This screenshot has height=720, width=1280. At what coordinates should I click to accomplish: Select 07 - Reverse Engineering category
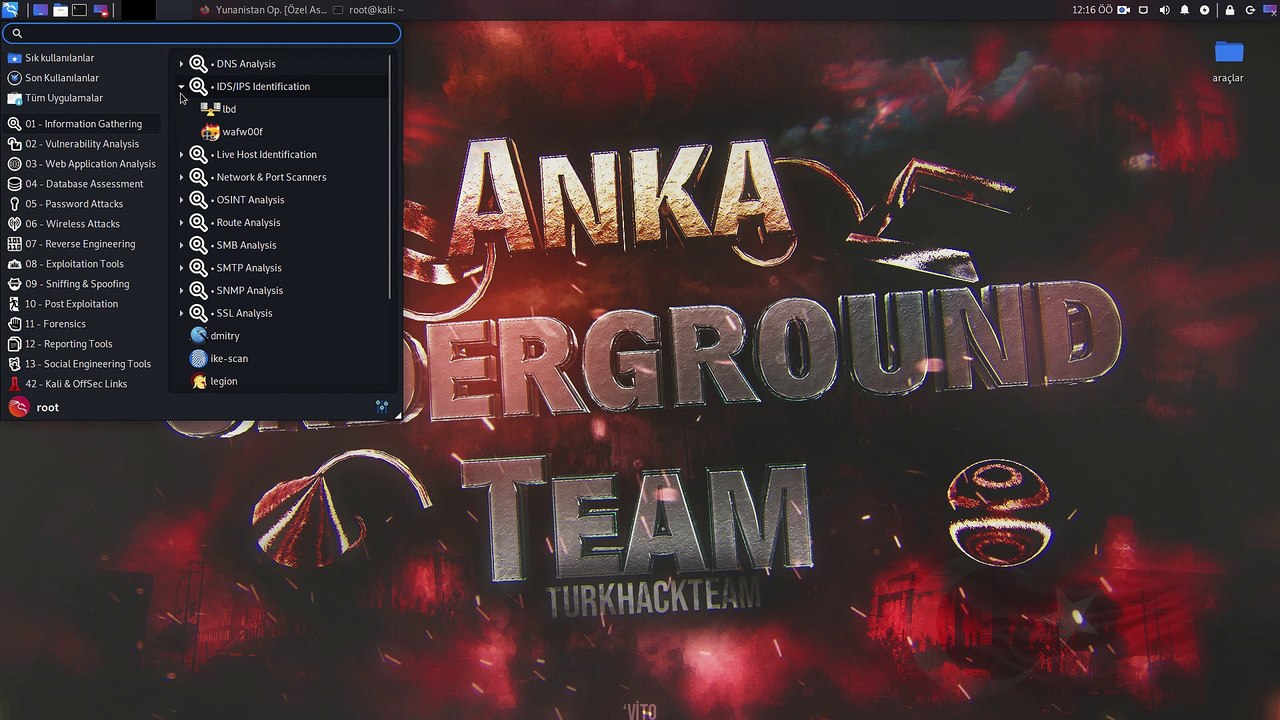82,244
